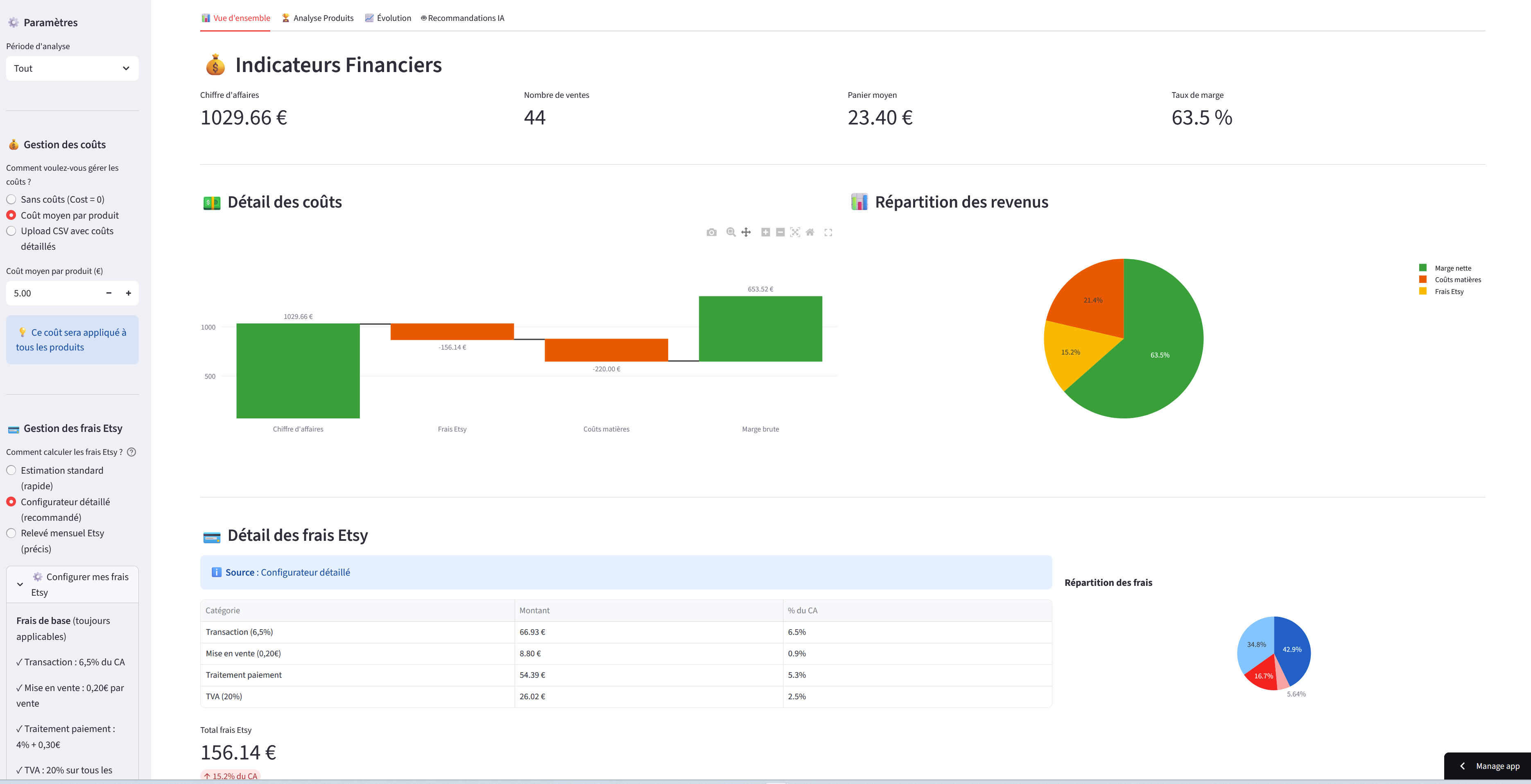Open the 'Période d'analyse' dropdown

click(x=72, y=68)
